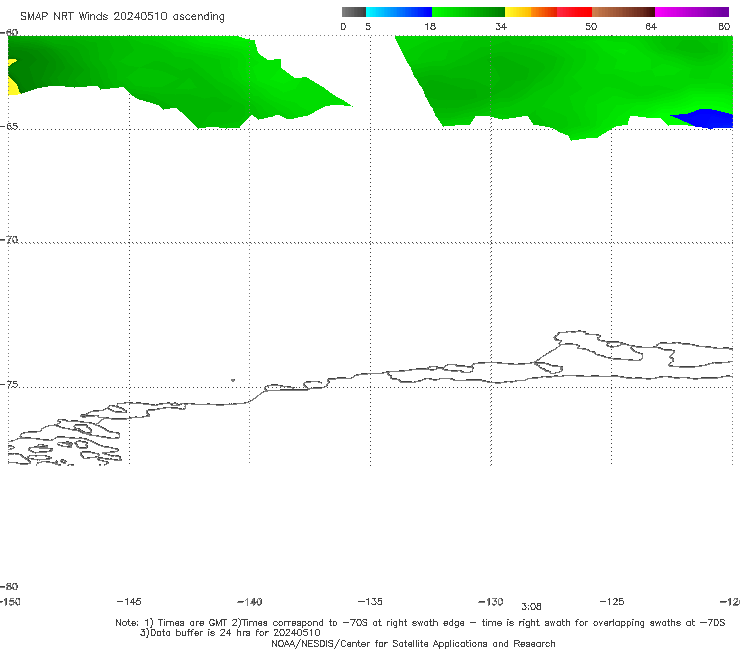Click the color scale label '5'
This screenshot has height=650, width=740.
click(368, 27)
